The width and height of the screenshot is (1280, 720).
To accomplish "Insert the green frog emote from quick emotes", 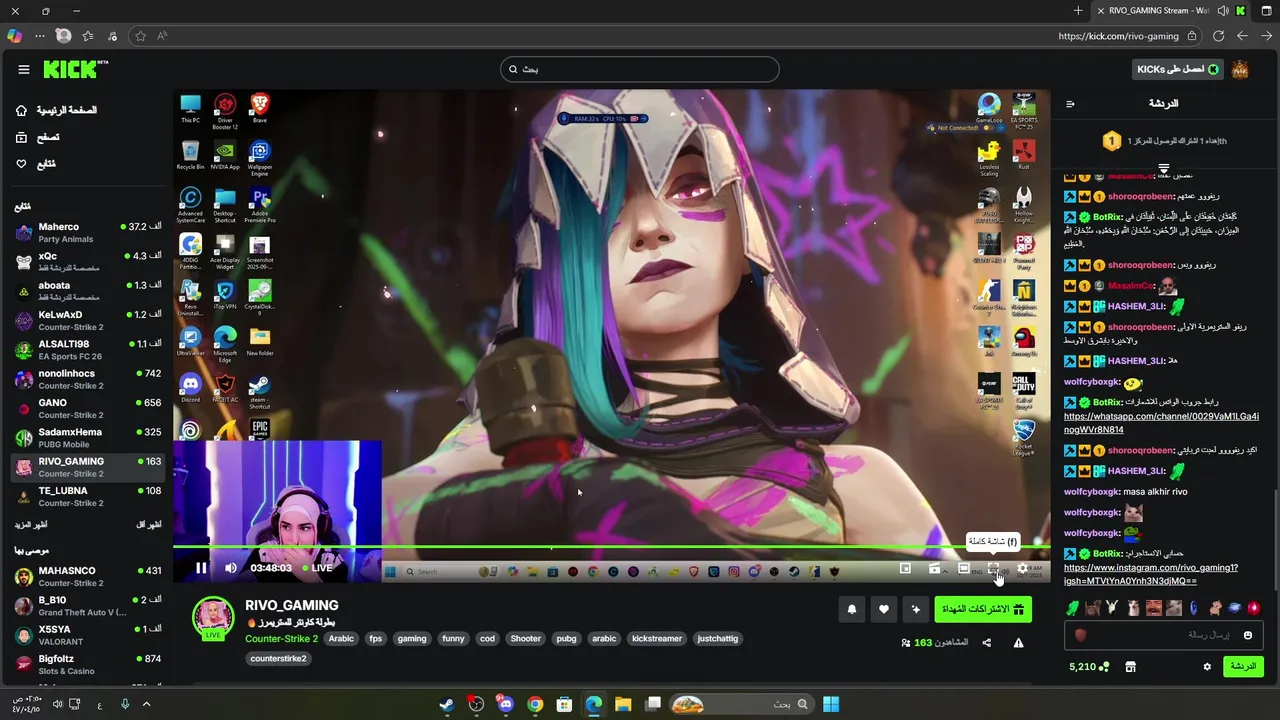I will point(1073,608).
